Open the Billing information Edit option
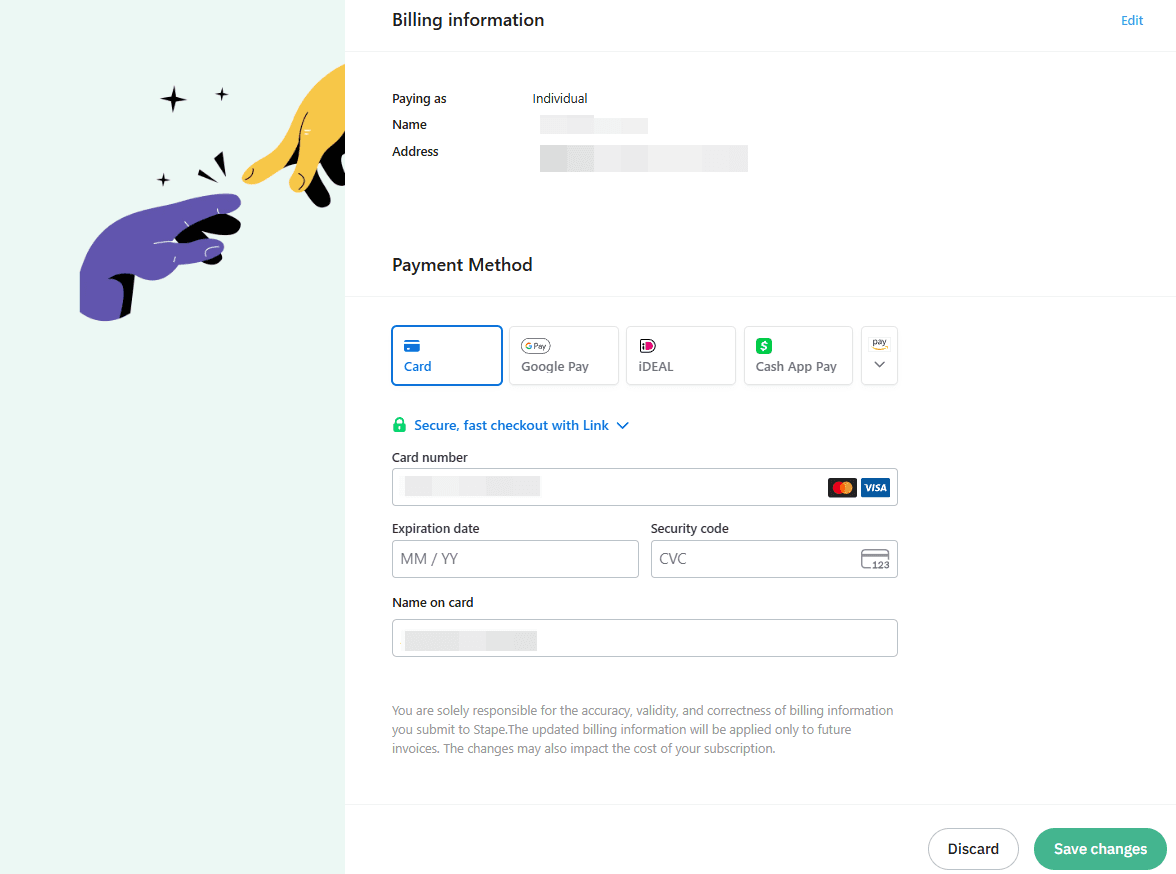Screen dimensions: 1176x874 [1131, 20]
